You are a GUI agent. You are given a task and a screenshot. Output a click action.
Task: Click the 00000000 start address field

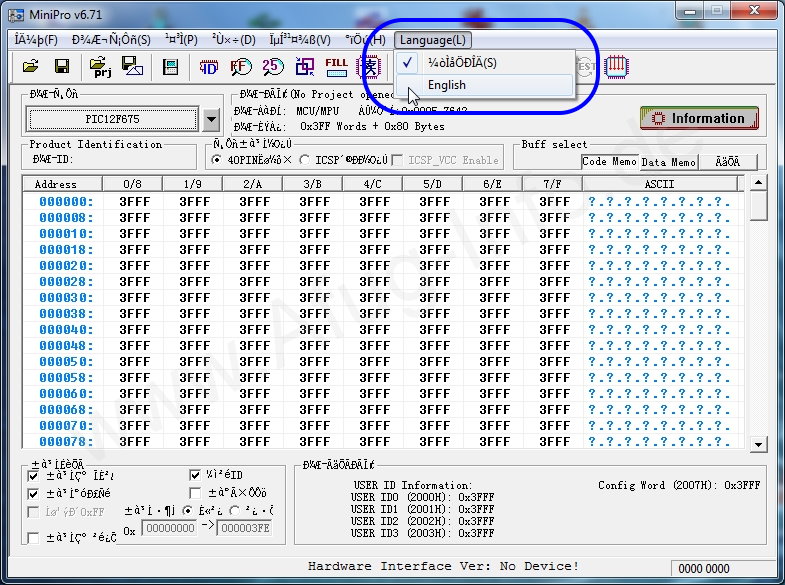(x=170, y=528)
